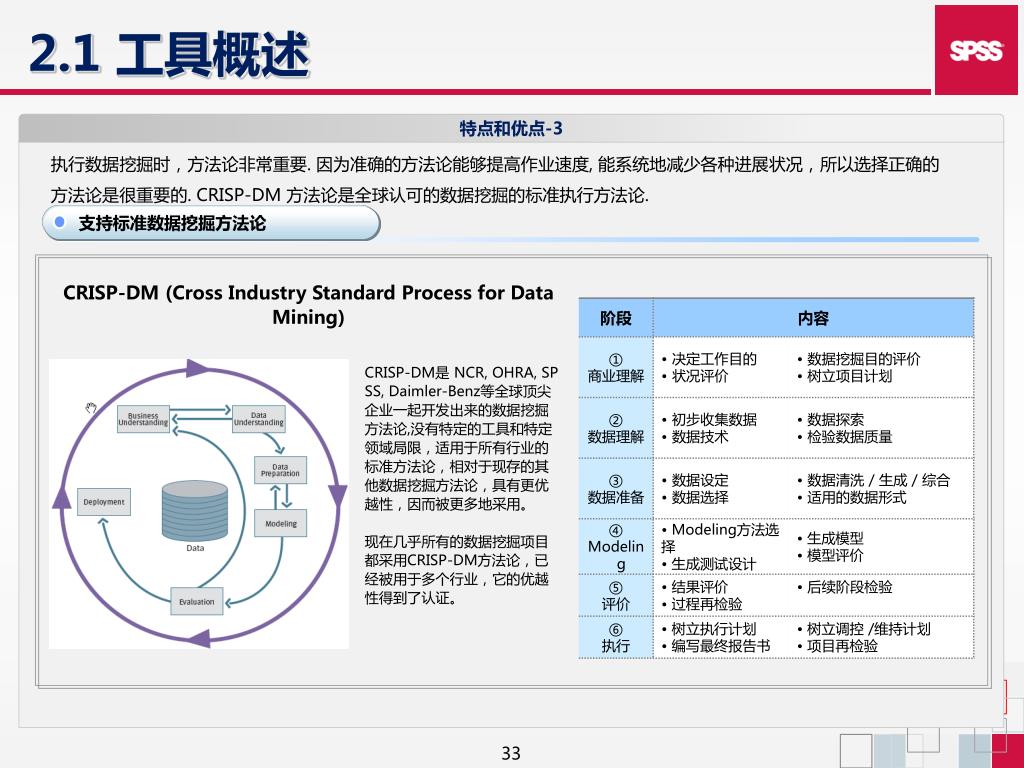Click the ② 数据理解 stage cell
The width and height of the screenshot is (1024, 768).
(x=615, y=428)
